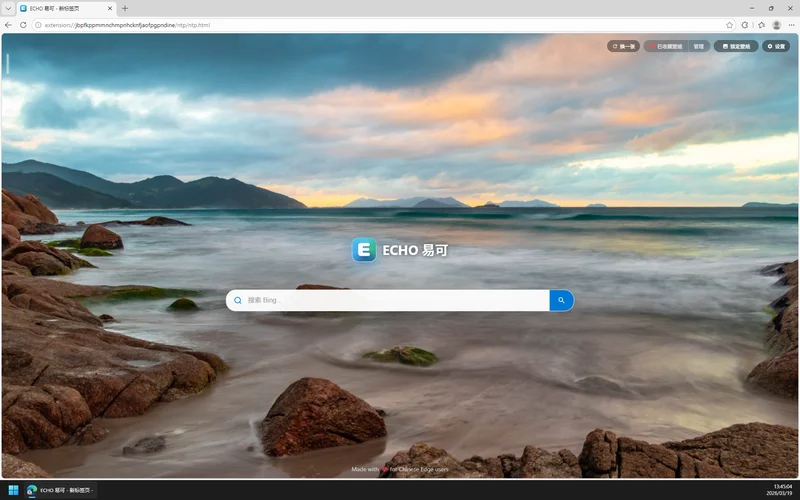The image size is (800, 500).
Task: Reload the page with the refresh icon
Action: click(x=22, y=24)
